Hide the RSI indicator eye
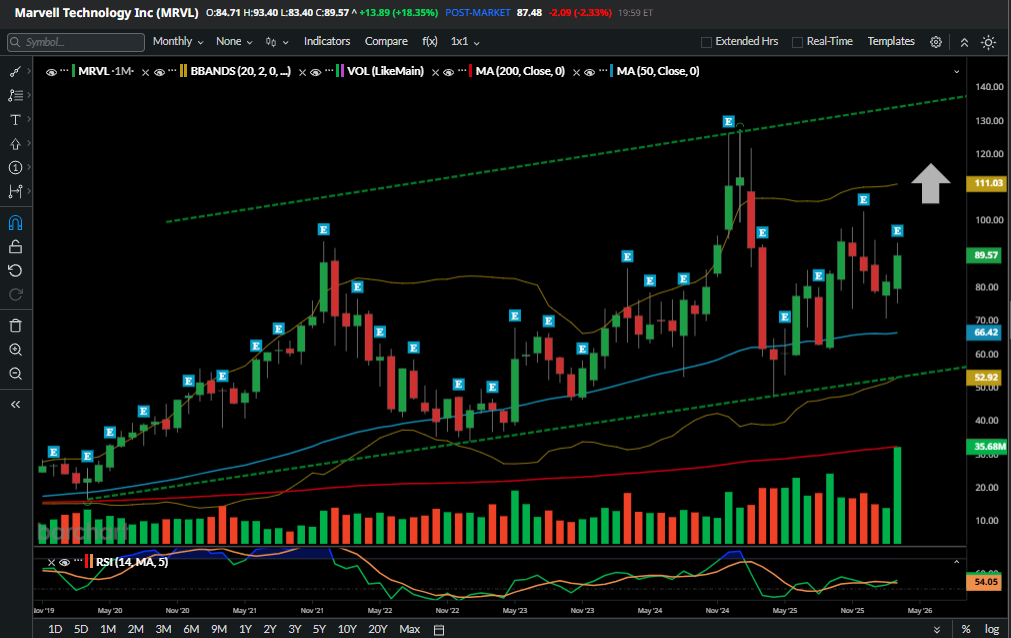Screen dimensions: 1011x638 click(64, 563)
